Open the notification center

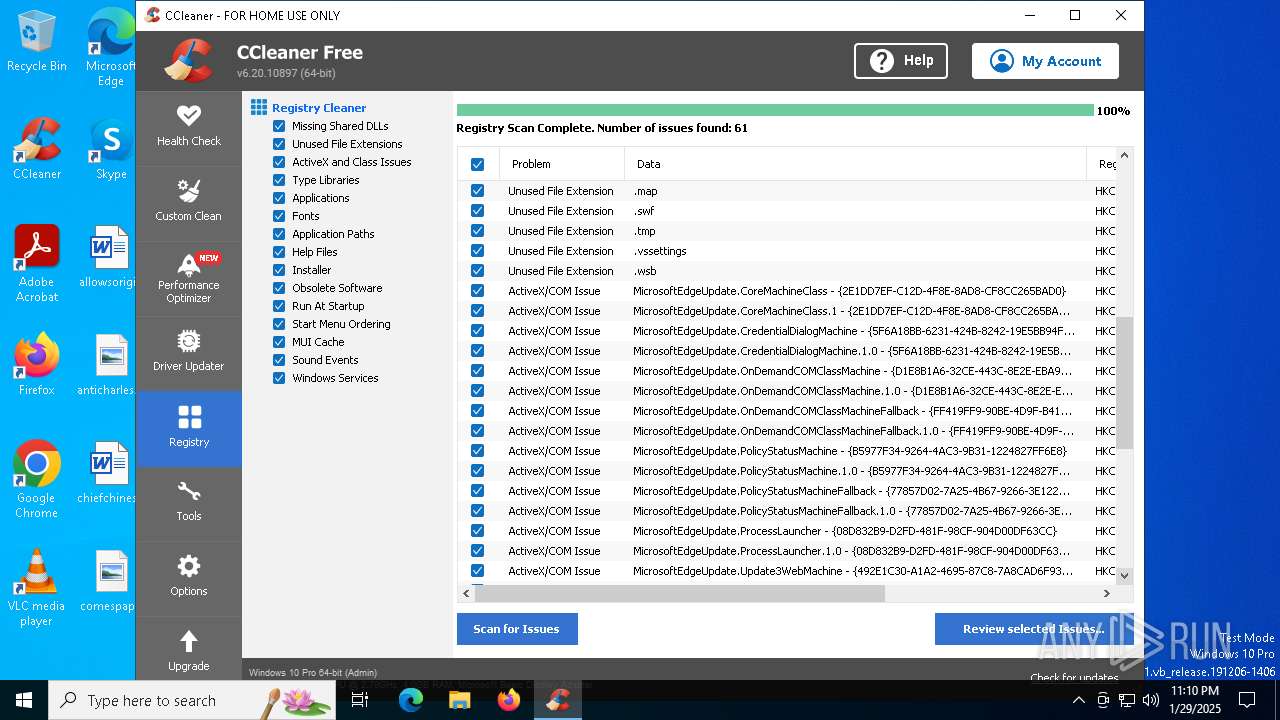[x=1247, y=700]
